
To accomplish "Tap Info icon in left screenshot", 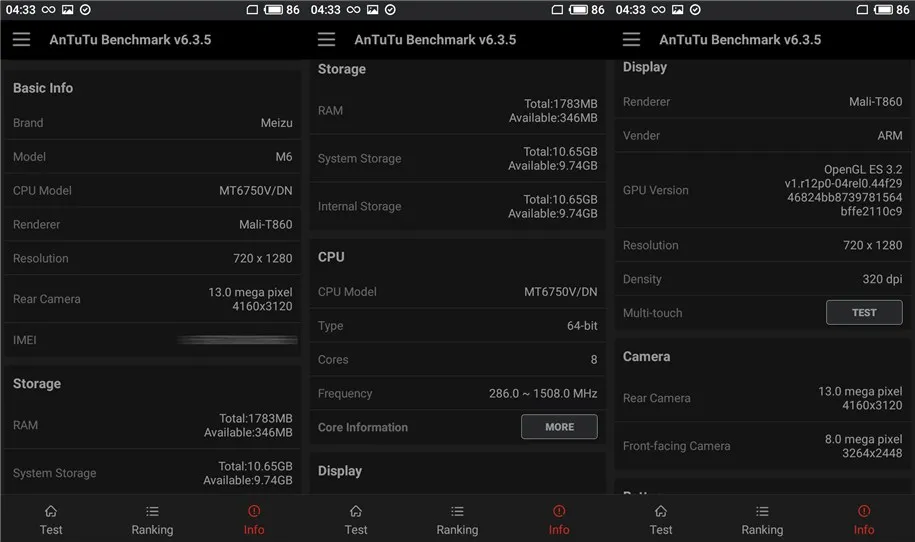I will point(254,511).
